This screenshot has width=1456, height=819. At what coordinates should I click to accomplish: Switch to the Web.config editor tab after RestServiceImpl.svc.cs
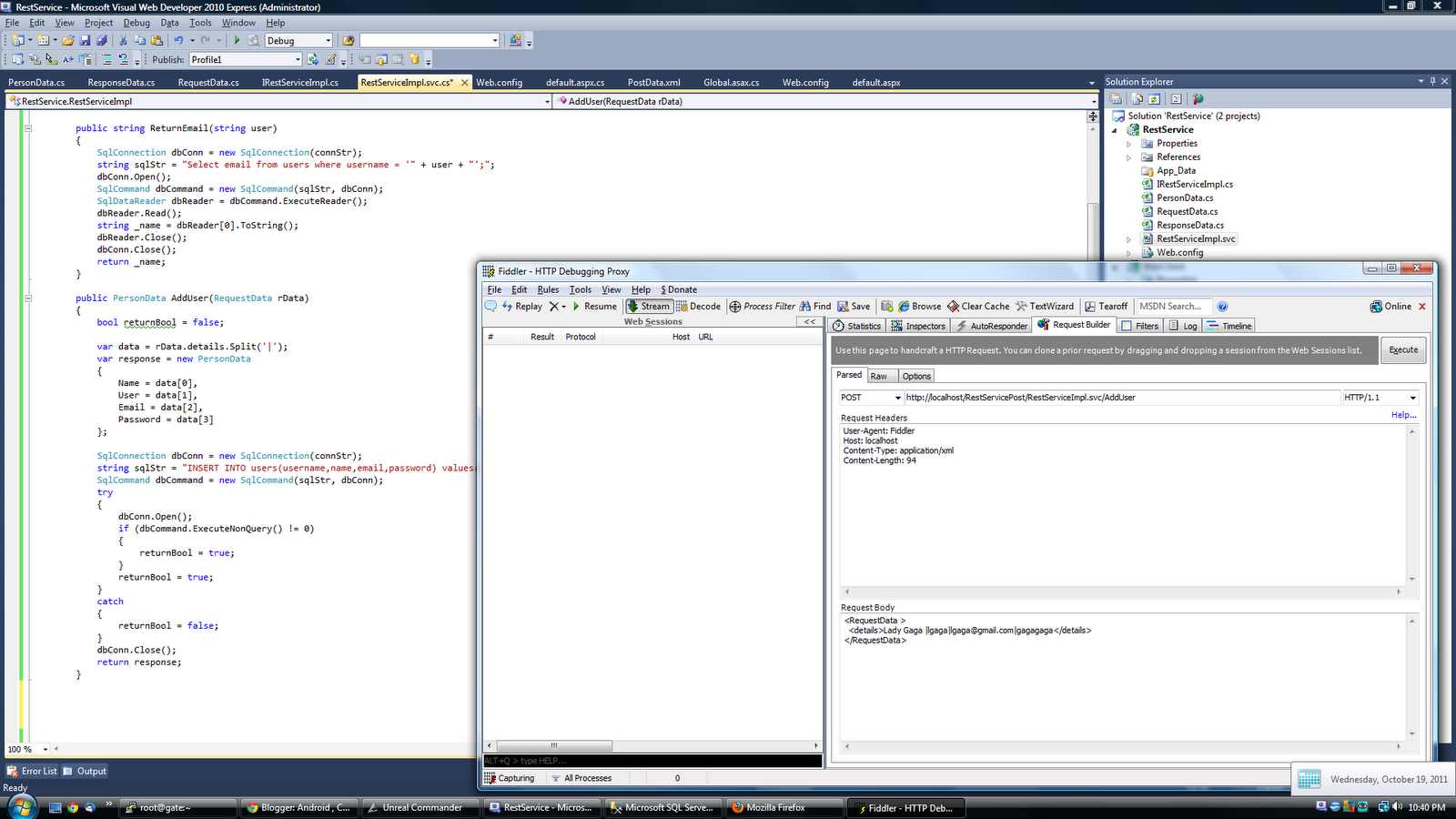click(x=500, y=82)
